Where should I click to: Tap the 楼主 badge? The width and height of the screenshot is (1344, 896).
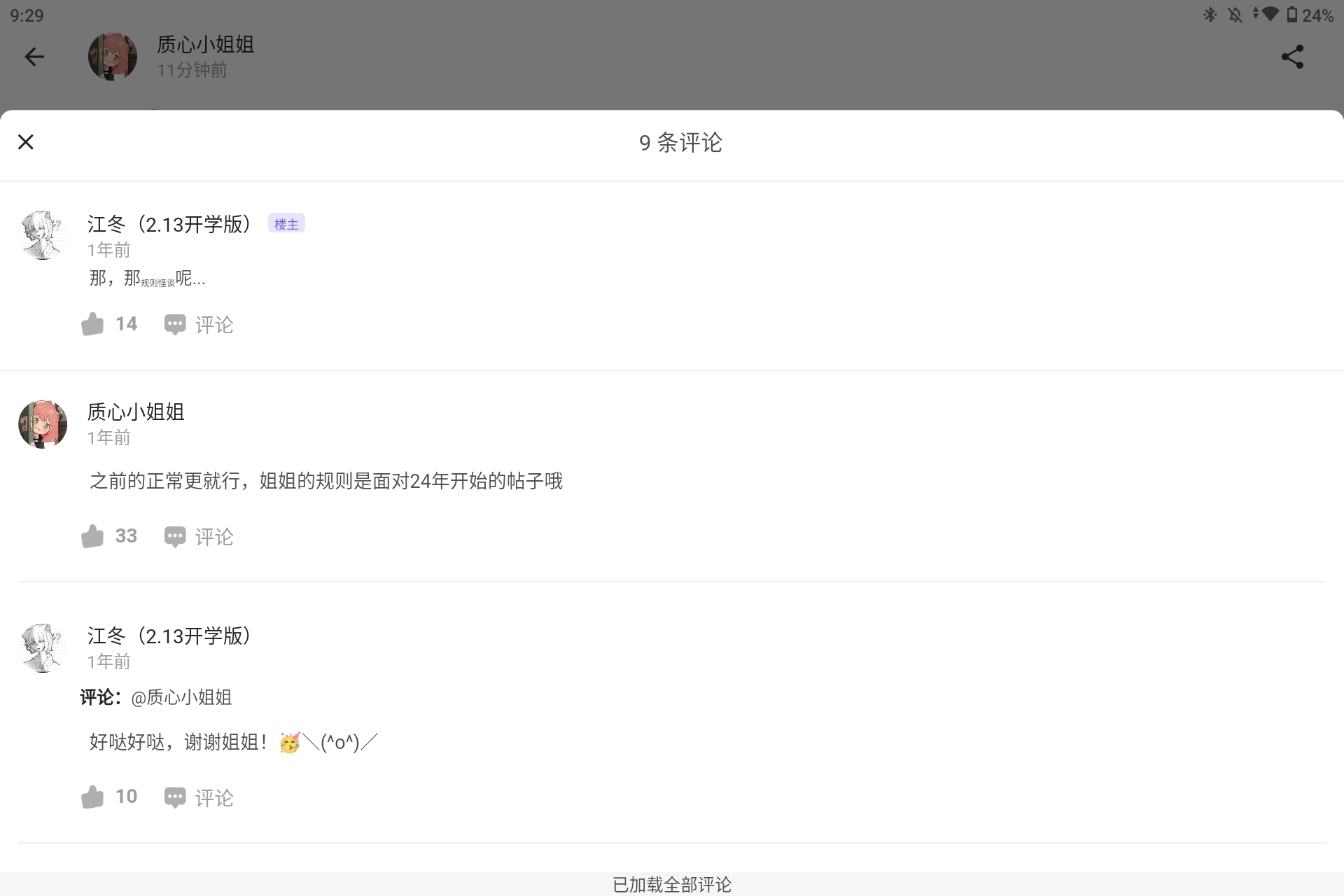tap(286, 224)
